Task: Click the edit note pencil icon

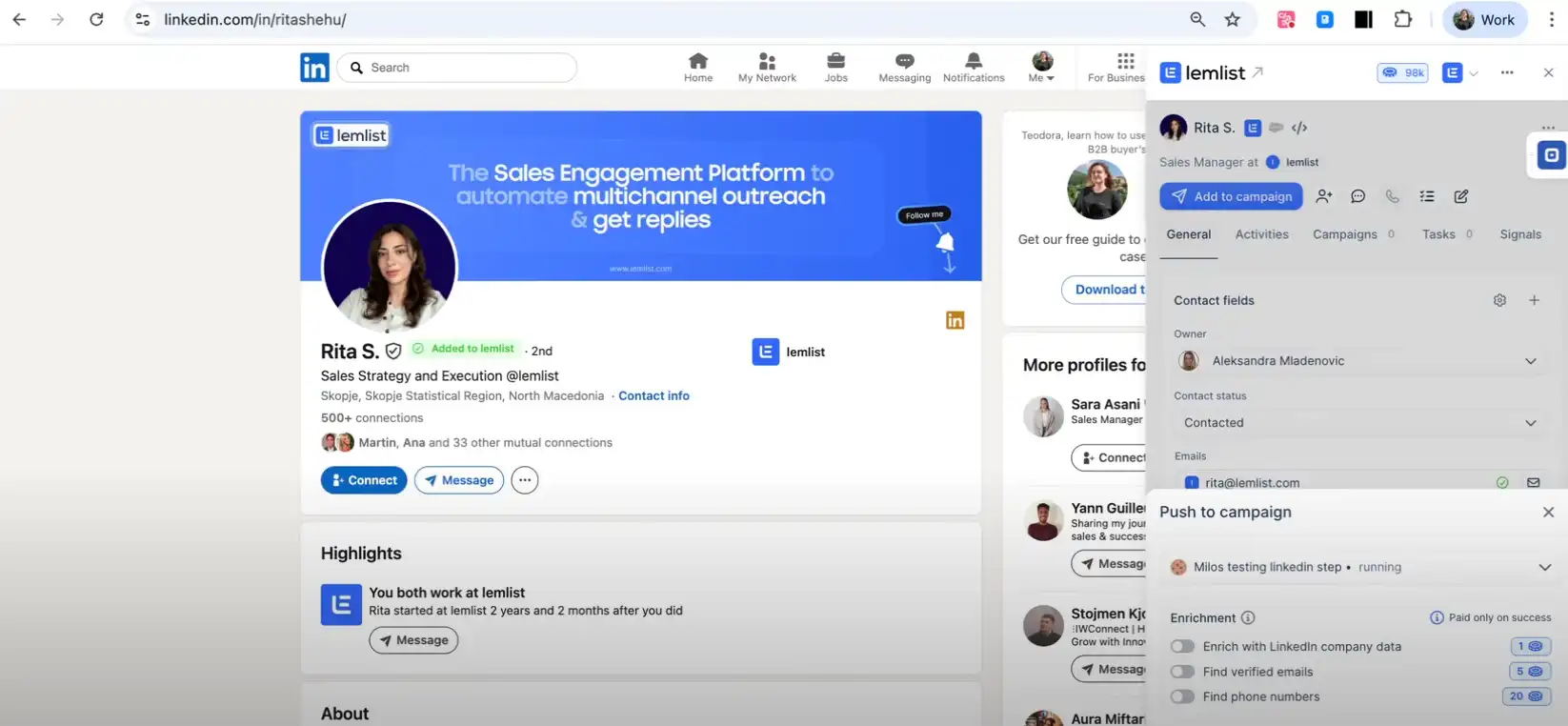Action: point(1461,196)
